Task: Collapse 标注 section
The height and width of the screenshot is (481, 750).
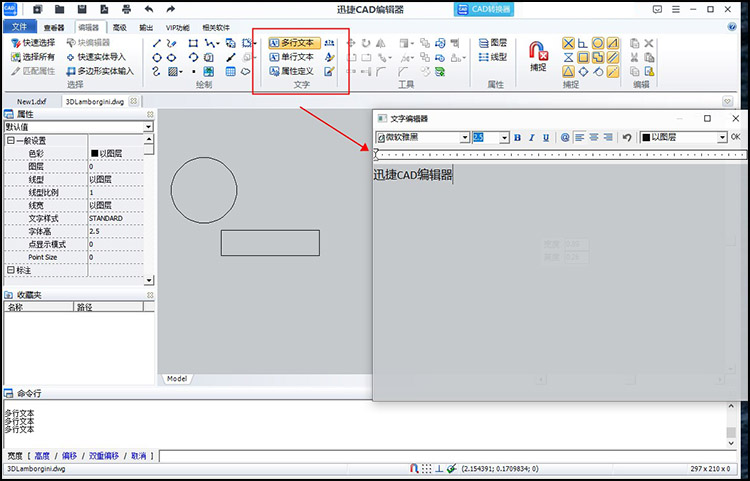Action: [10, 270]
